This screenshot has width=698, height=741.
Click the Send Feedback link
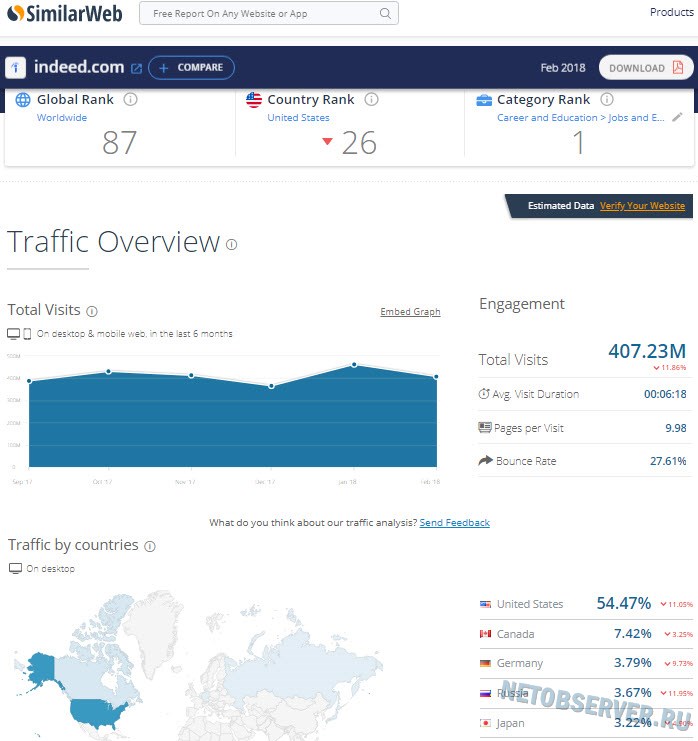(x=455, y=523)
